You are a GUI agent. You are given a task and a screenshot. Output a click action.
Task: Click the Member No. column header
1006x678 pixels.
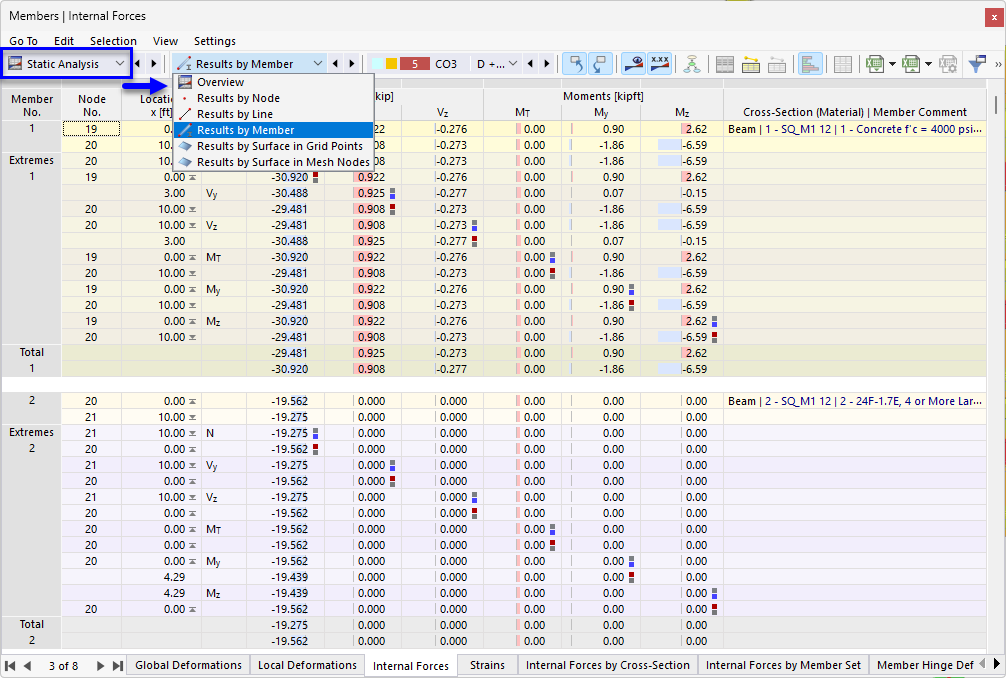(x=31, y=105)
